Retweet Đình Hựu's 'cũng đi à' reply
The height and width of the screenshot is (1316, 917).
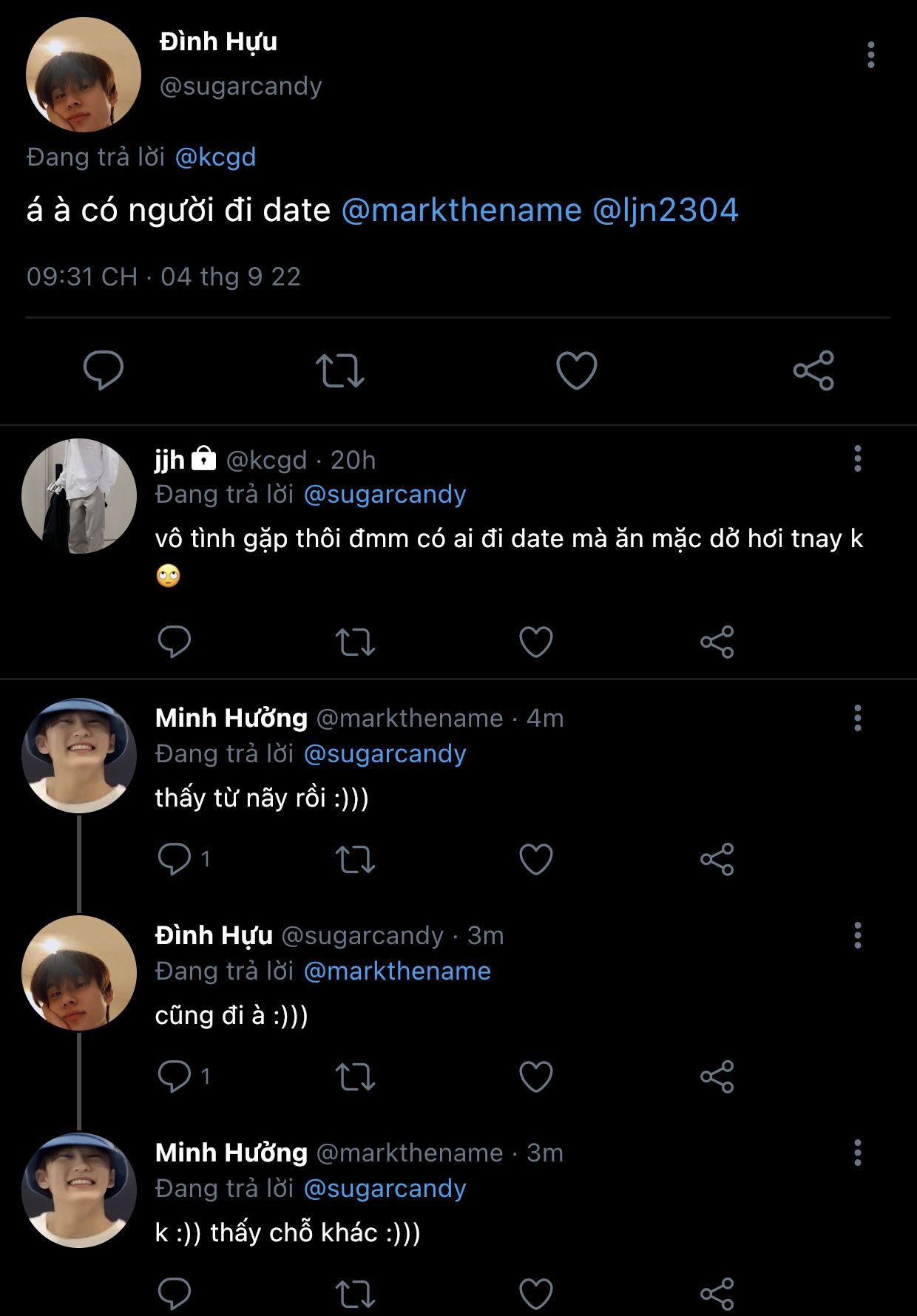[x=355, y=1076]
